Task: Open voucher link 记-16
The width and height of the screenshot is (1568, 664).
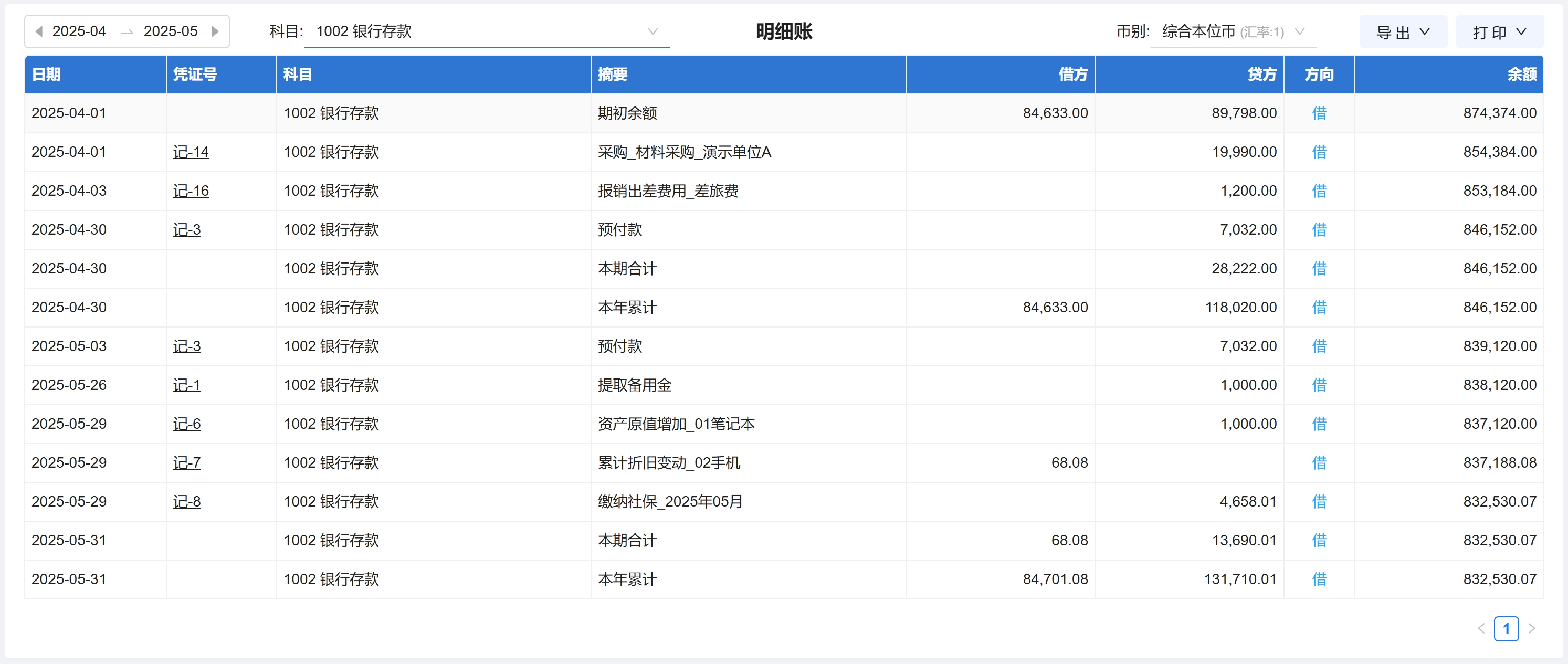Action: (191, 191)
